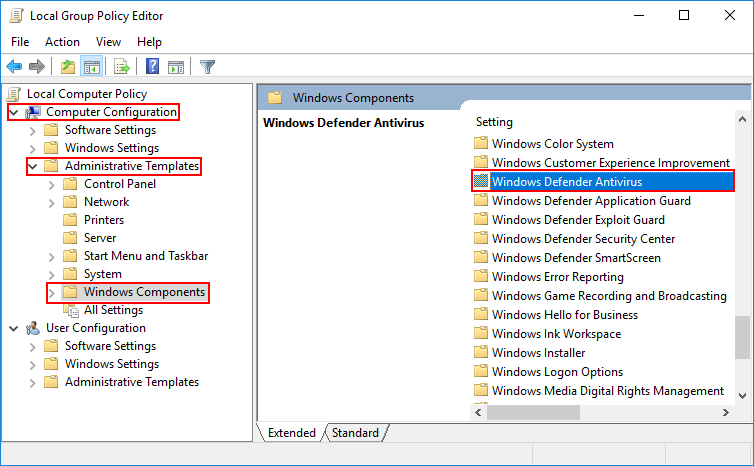This screenshot has width=754, height=466.
Task: Collapse the Computer Configuration node
Action: click(14, 113)
